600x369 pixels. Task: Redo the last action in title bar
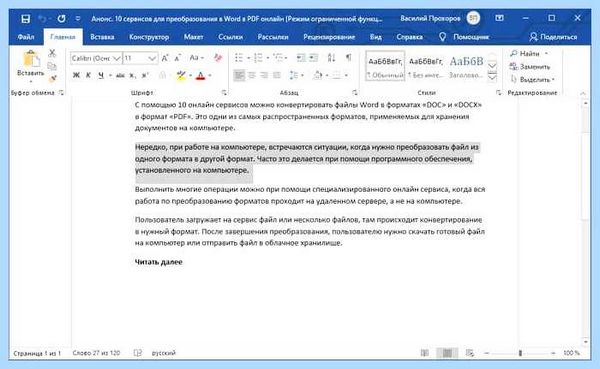tap(61, 18)
